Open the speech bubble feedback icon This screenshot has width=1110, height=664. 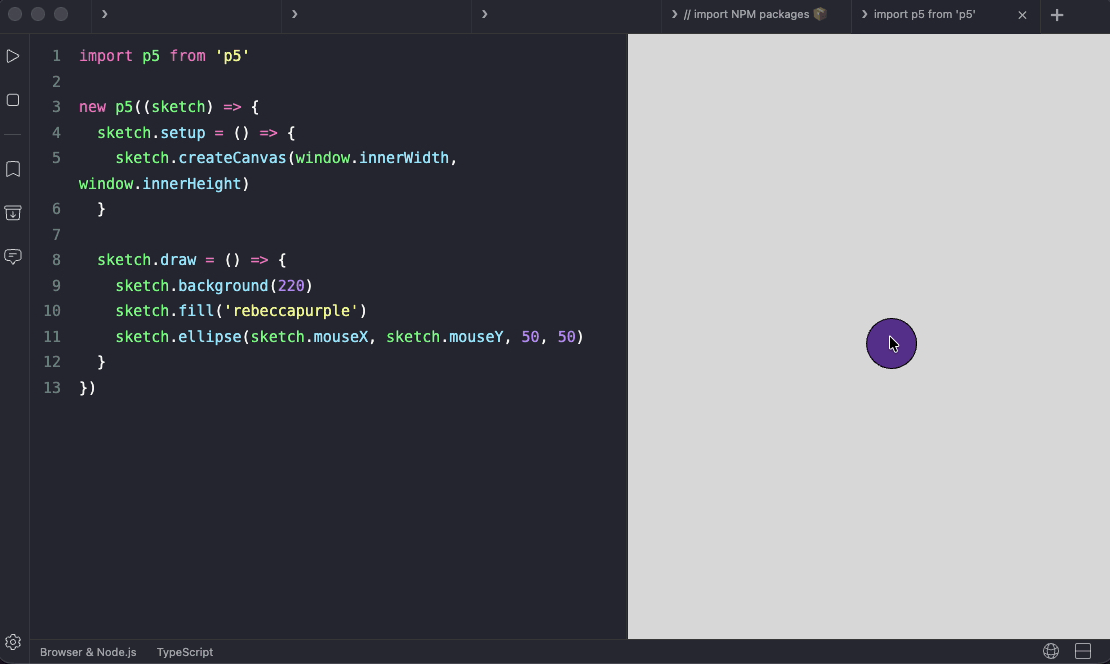[x=13, y=256]
